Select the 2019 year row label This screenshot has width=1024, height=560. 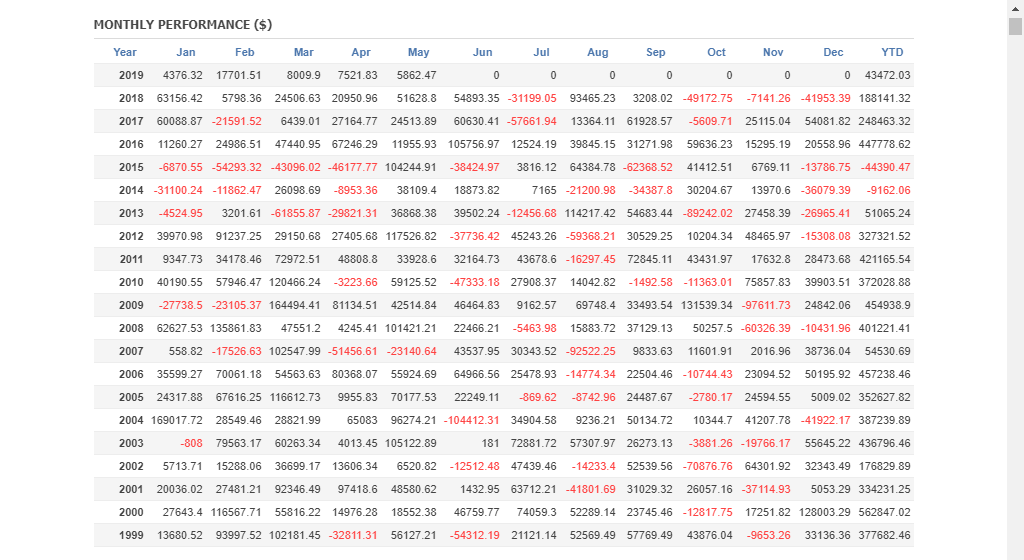131,75
